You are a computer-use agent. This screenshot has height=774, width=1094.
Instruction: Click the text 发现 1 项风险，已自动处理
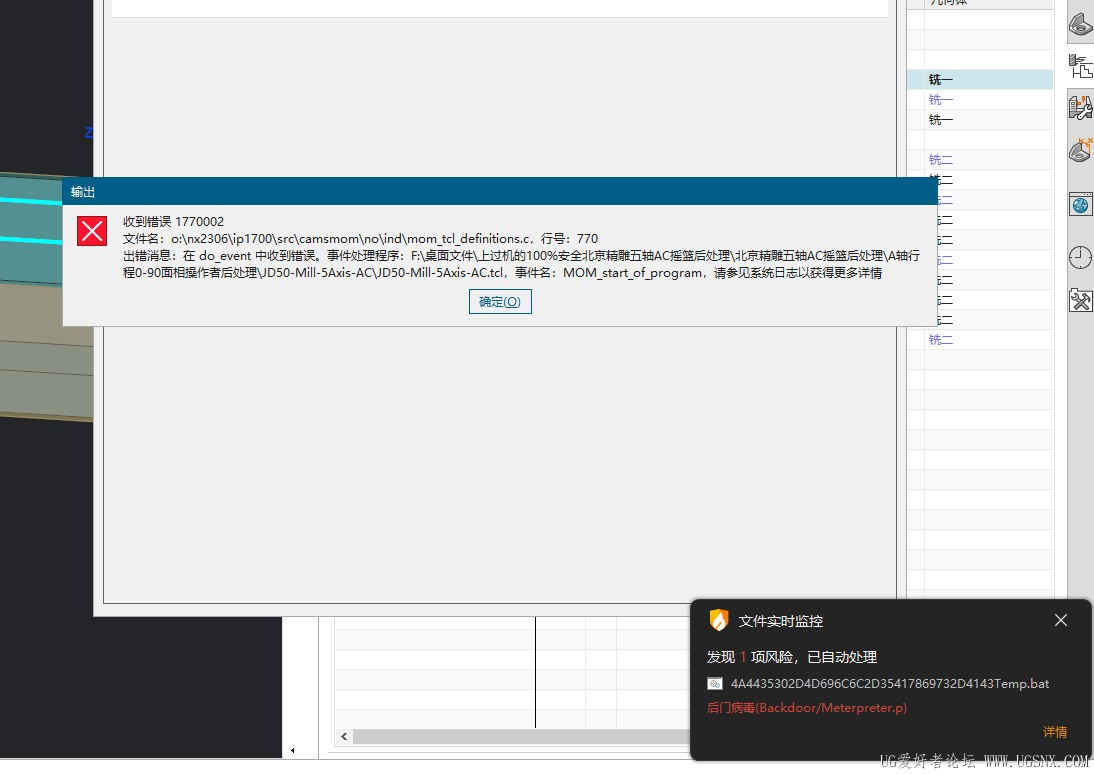click(791, 657)
